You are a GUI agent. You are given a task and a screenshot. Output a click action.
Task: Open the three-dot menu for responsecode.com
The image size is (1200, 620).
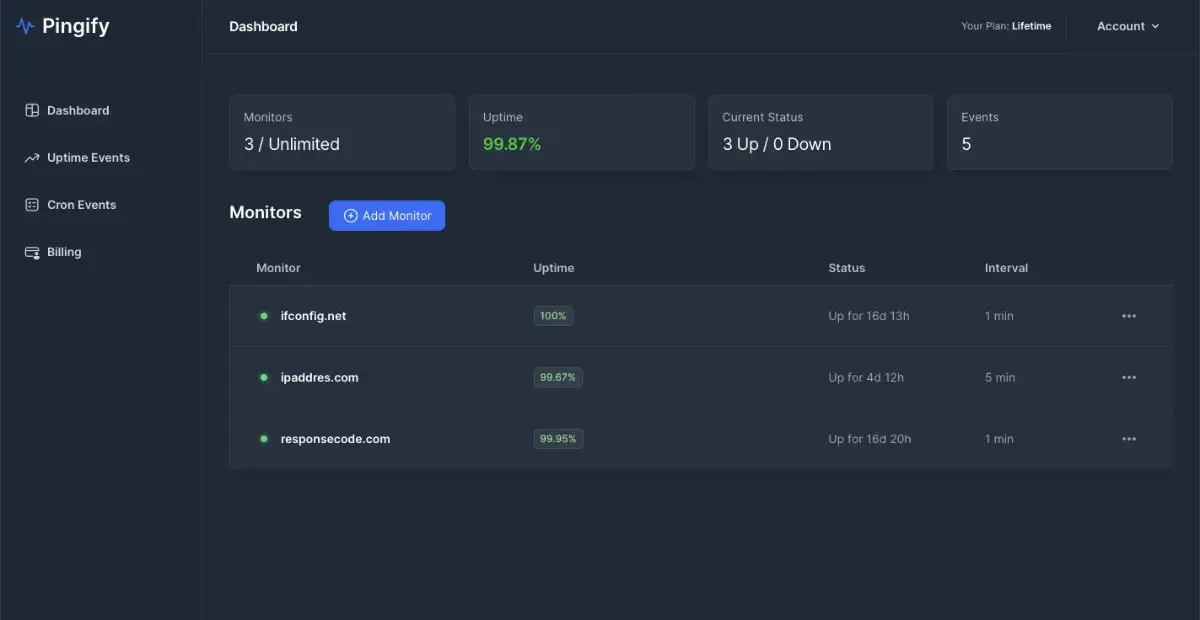[x=1129, y=439]
